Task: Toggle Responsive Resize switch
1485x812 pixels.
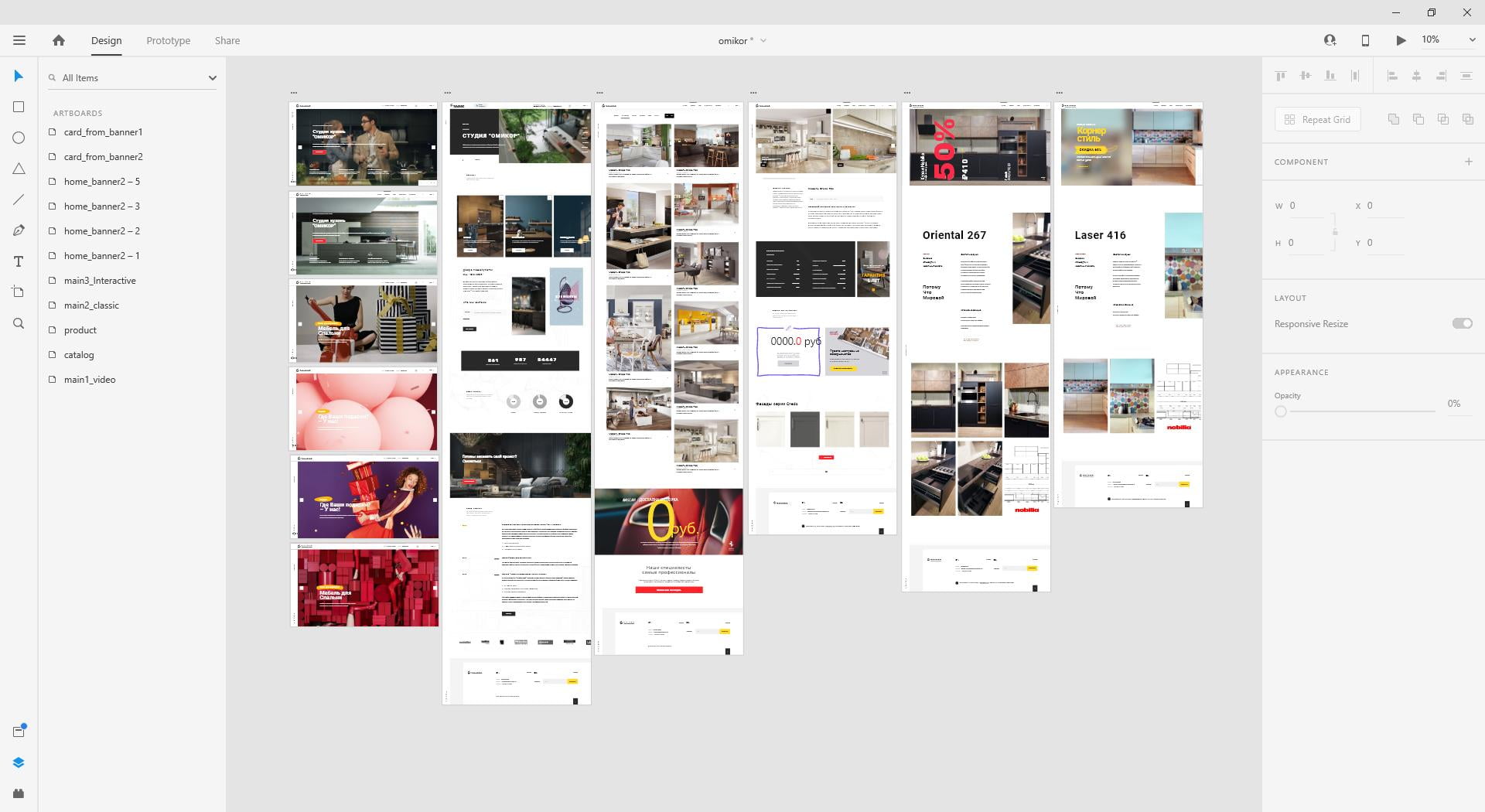Action: click(x=1462, y=323)
